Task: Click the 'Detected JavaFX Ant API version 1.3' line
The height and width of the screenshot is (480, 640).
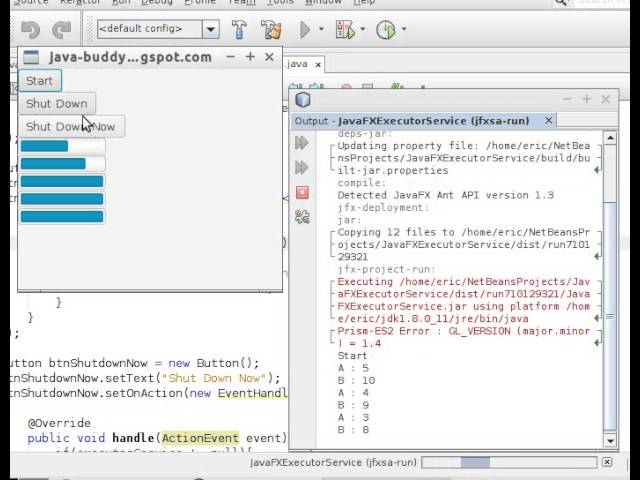Action: click(445, 195)
